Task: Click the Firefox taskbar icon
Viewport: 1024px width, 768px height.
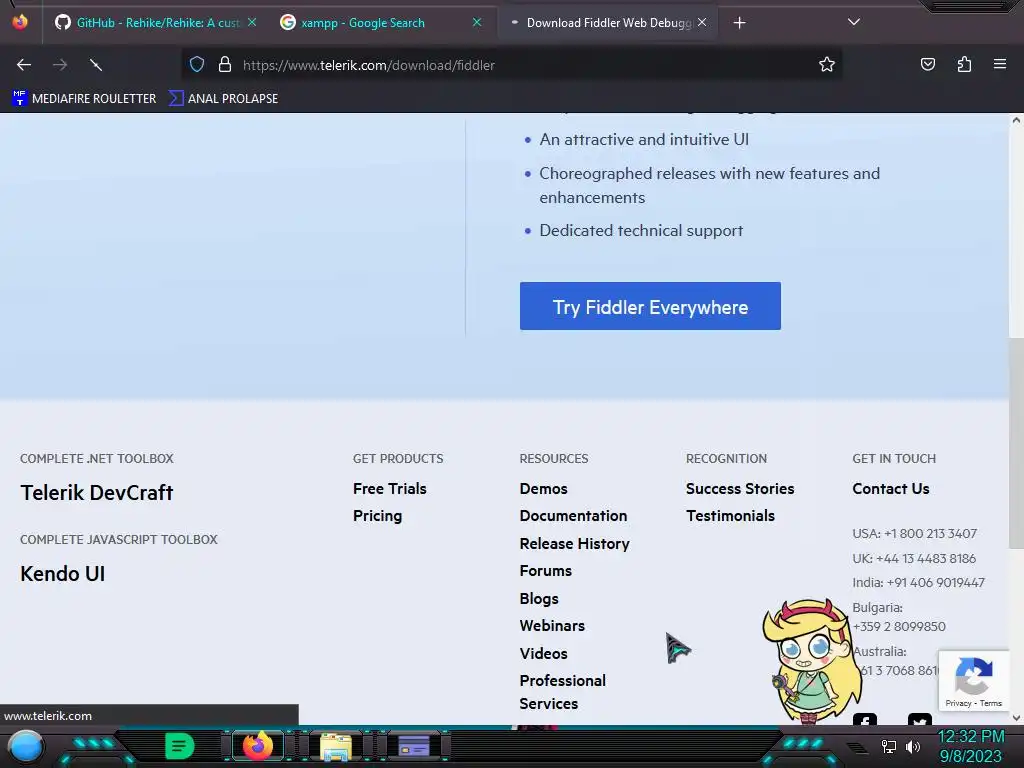Action: coord(257,746)
